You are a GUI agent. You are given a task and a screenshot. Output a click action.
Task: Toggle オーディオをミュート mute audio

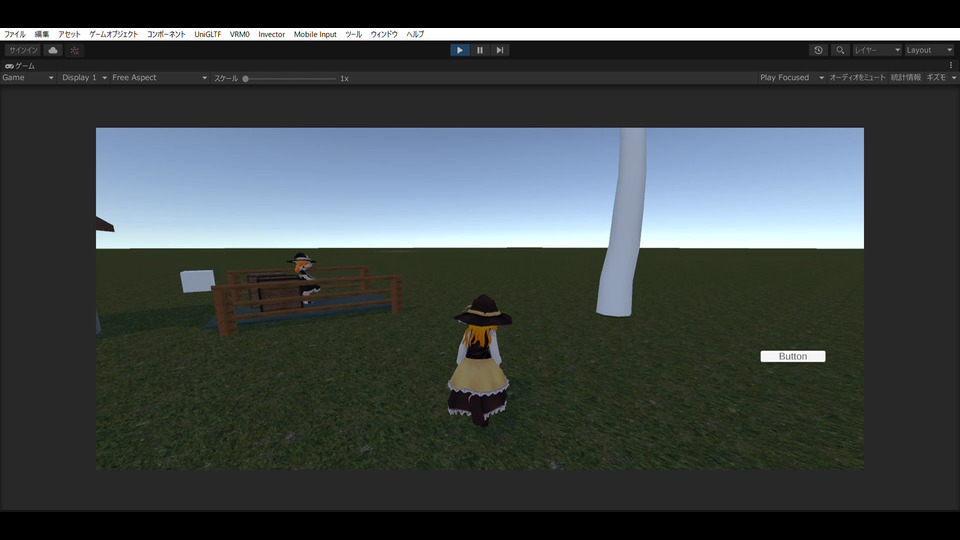tap(857, 78)
